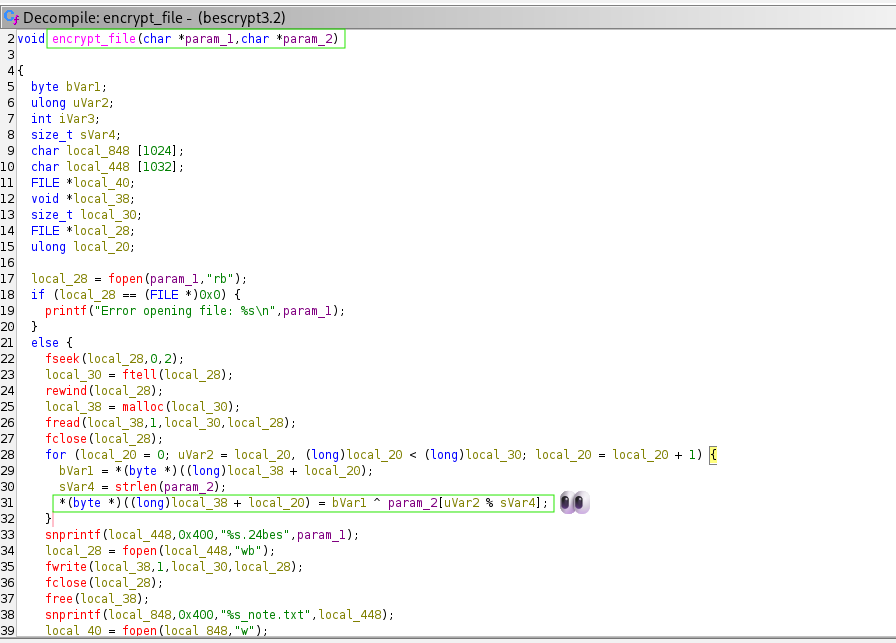Select the "%s.24bes" format string
Image resolution: width=896 pixels, height=643 pixels.
coord(255,534)
